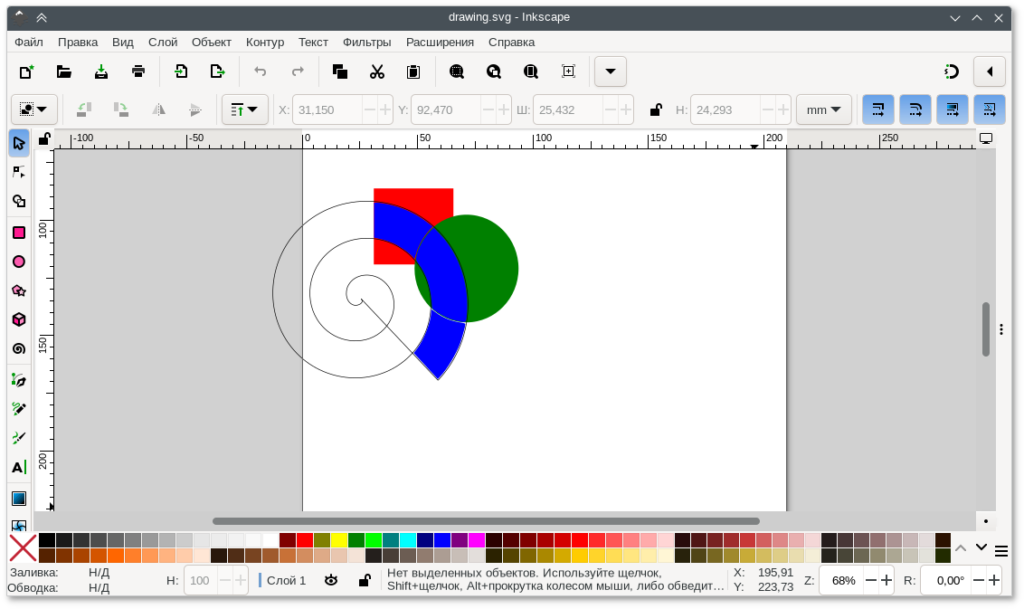This screenshot has width=1024, height=609.
Task: Increase zoom with the plus button
Action: point(886,580)
